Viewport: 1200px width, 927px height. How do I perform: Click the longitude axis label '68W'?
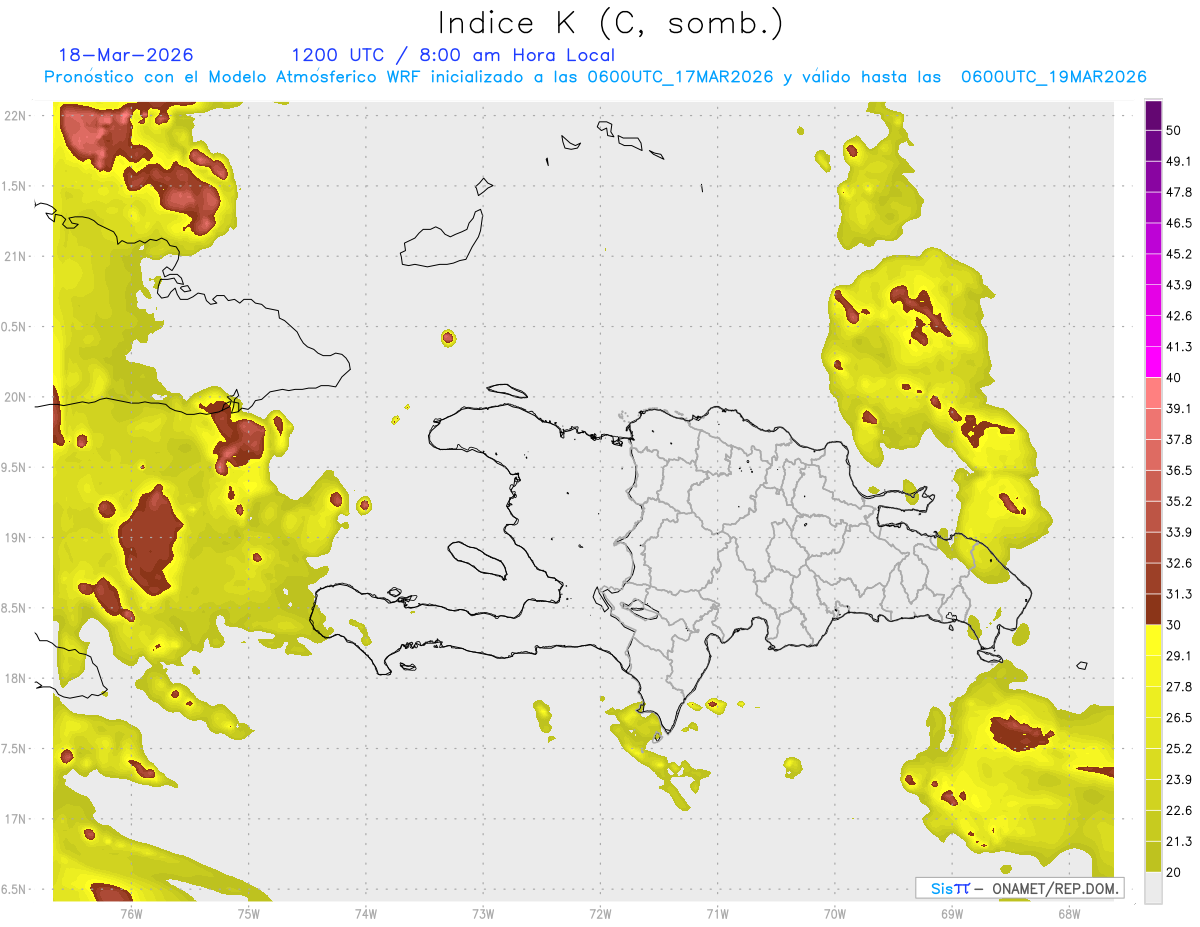click(x=1069, y=914)
